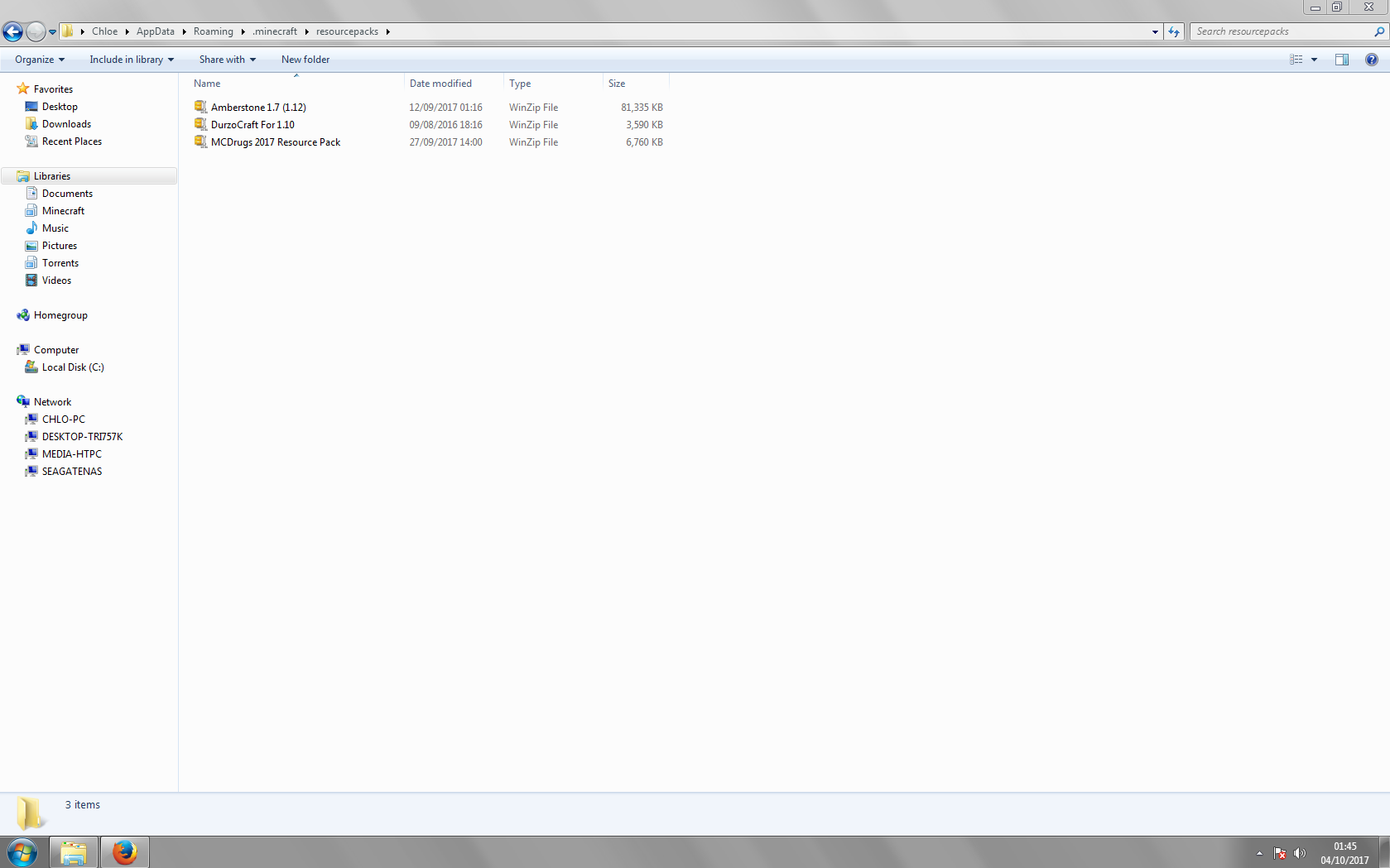This screenshot has width=1390, height=868.
Task: Open the MEDIA-HTPC network computer
Action: point(72,454)
